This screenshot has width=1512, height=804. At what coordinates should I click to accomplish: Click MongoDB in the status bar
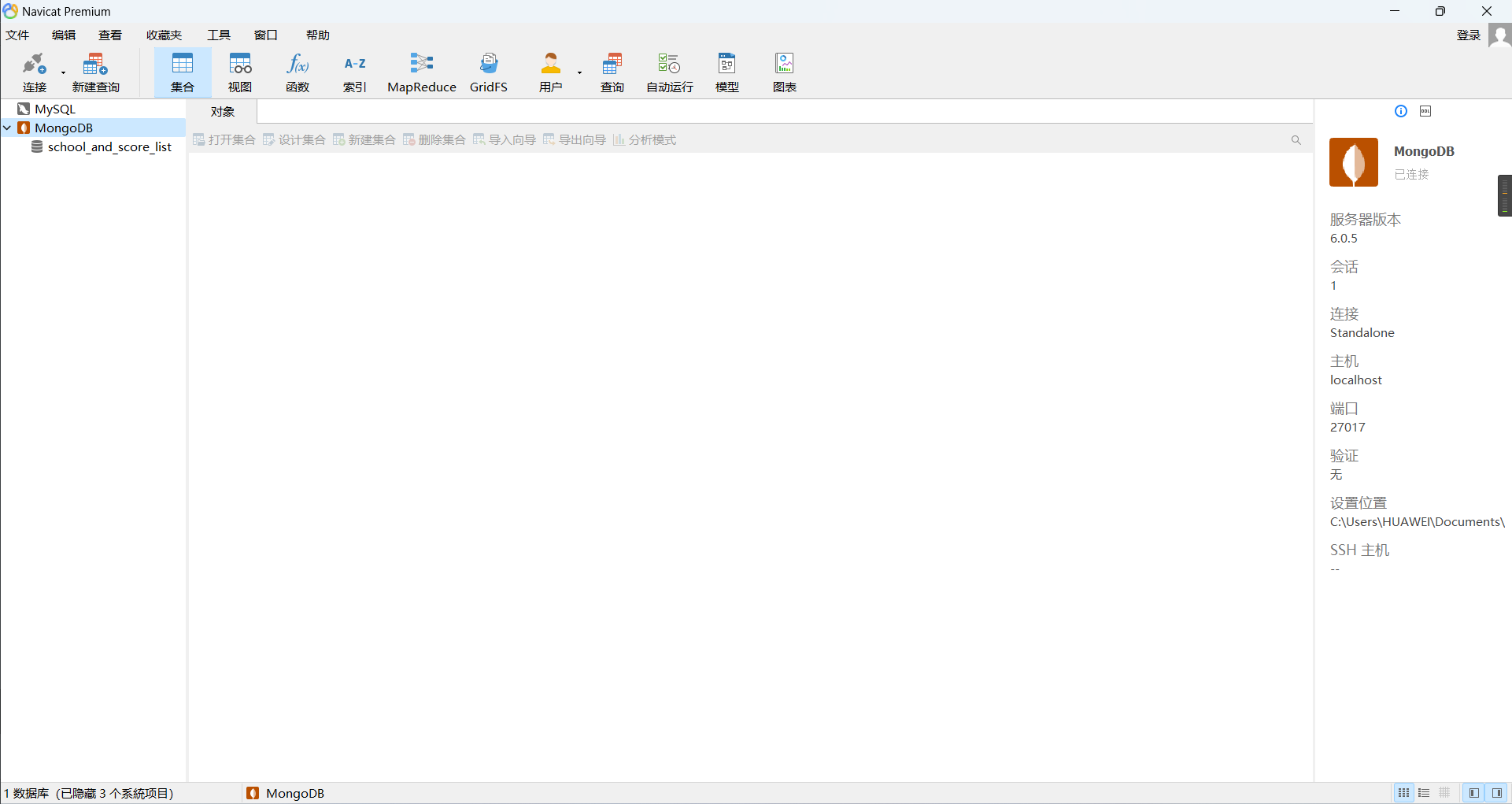click(x=285, y=793)
